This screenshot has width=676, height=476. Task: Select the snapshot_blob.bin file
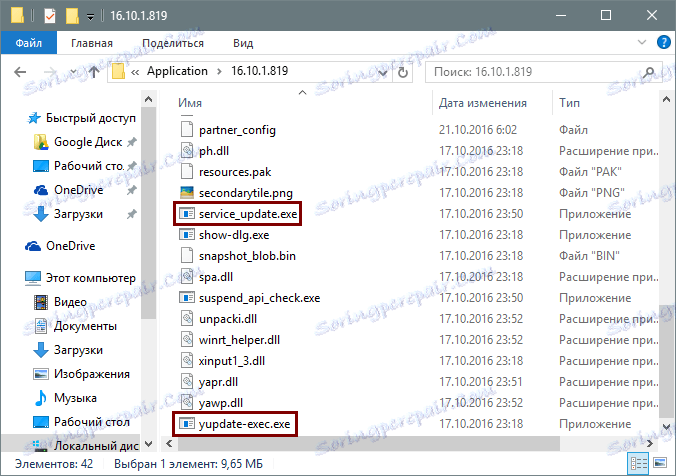247,256
